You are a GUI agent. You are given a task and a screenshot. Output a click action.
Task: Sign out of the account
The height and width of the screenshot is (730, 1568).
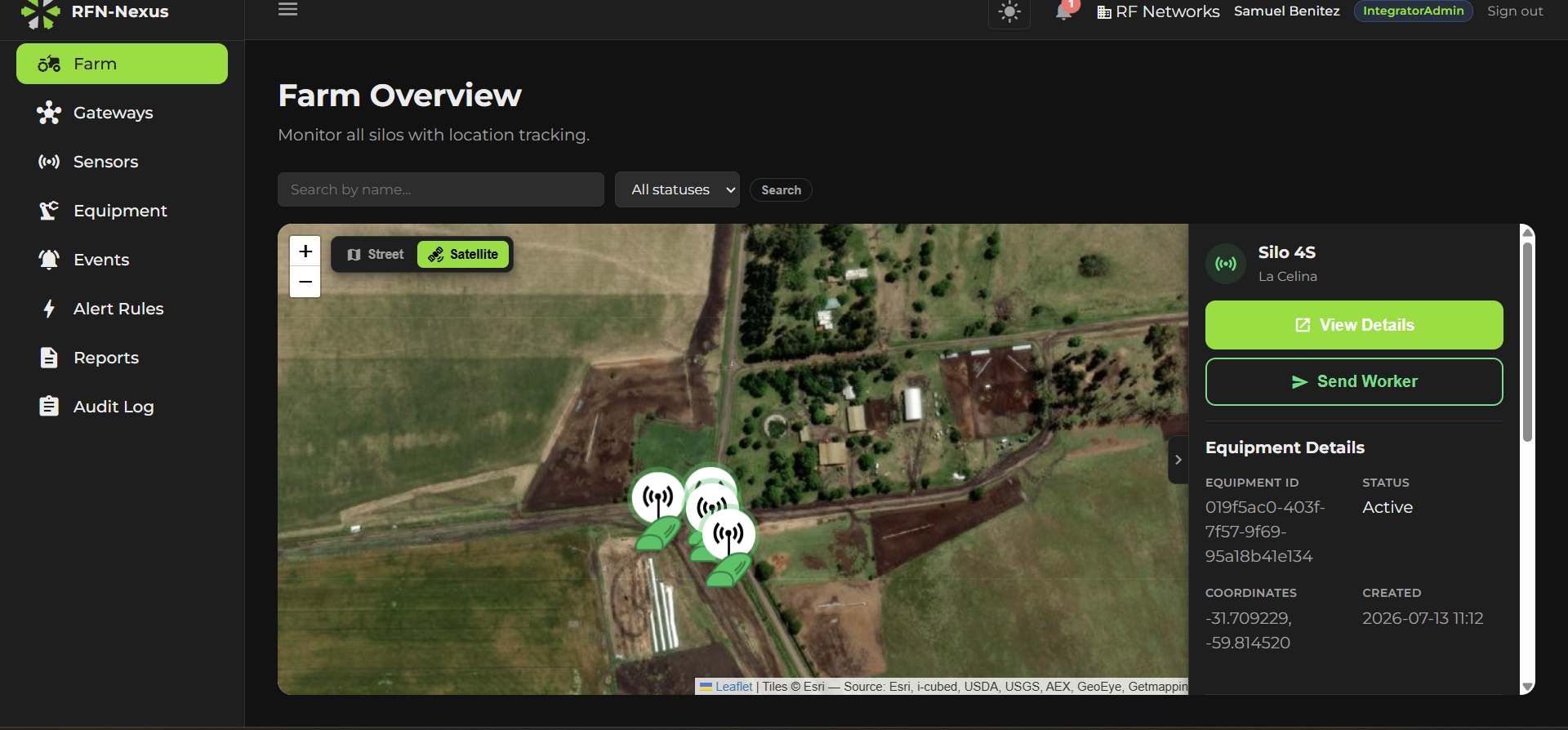[x=1515, y=11]
